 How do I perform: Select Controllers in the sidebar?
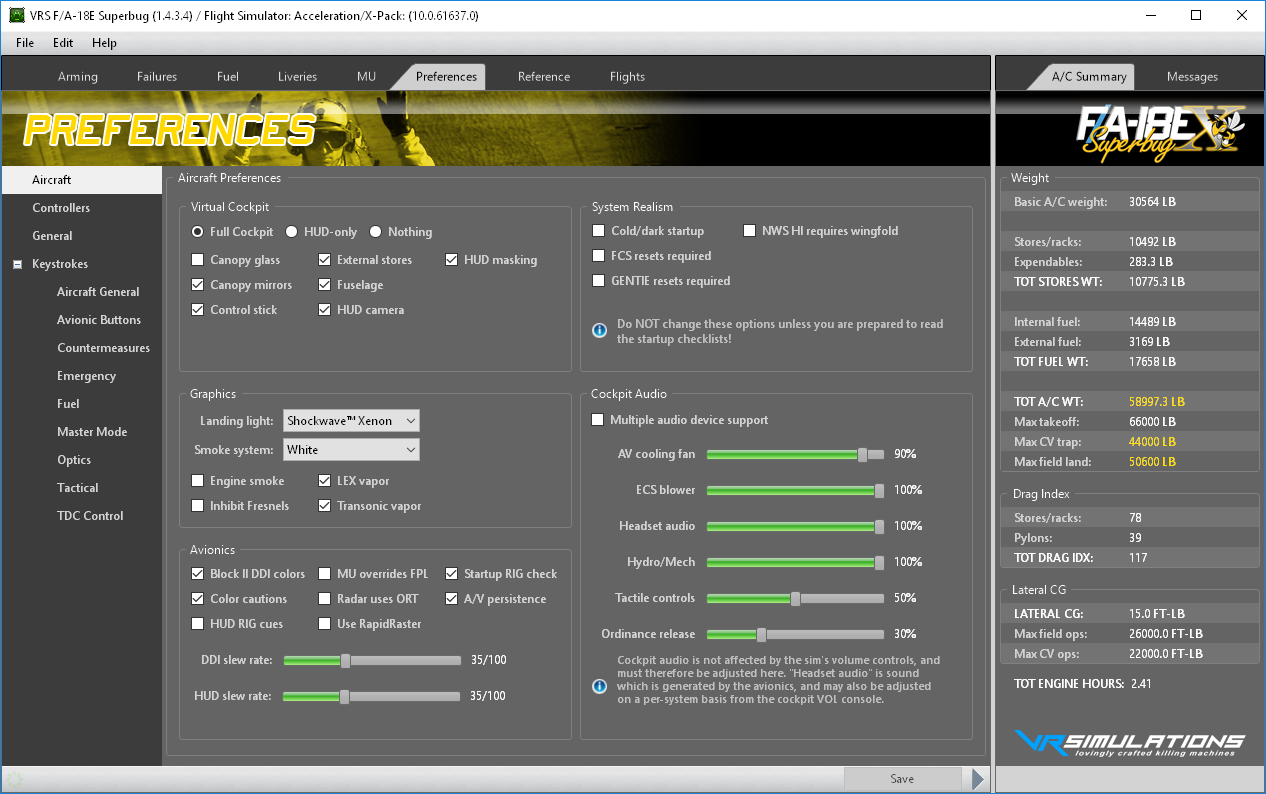point(61,208)
